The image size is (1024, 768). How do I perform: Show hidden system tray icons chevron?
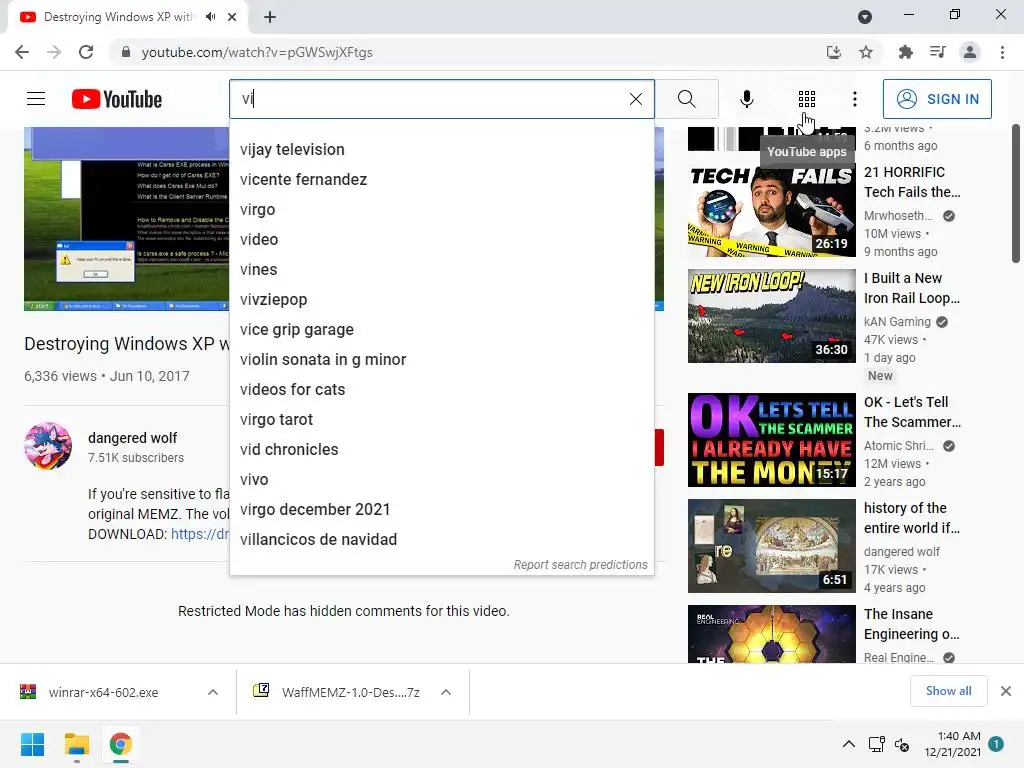[x=848, y=744]
